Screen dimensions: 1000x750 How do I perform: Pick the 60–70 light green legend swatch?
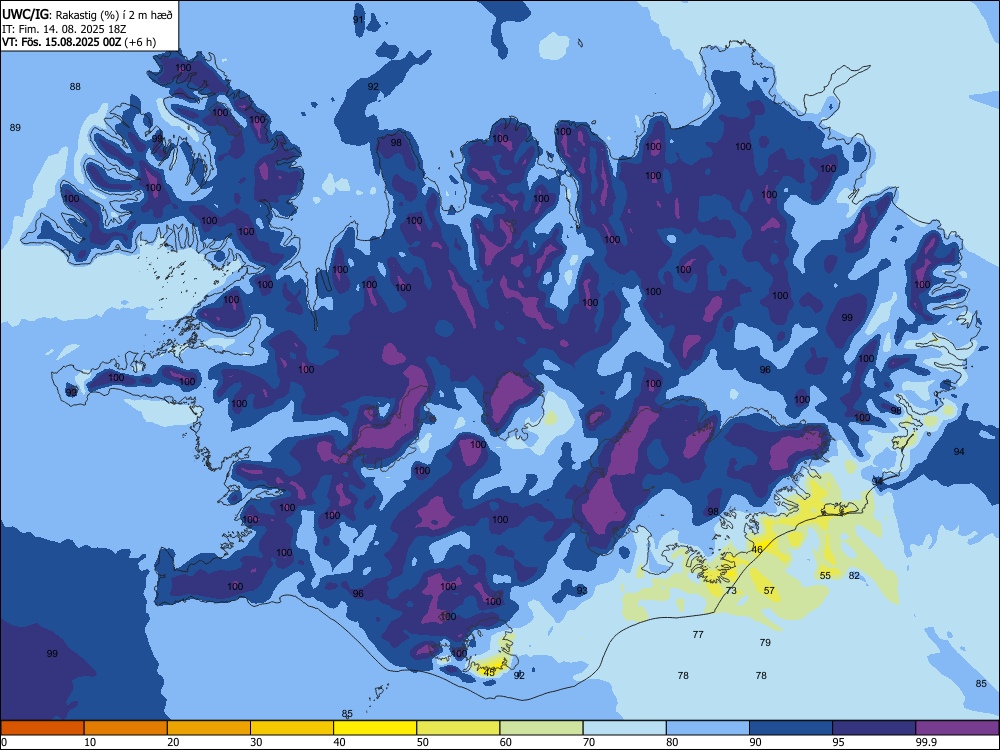pyautogui.click(x=541, y=728)
